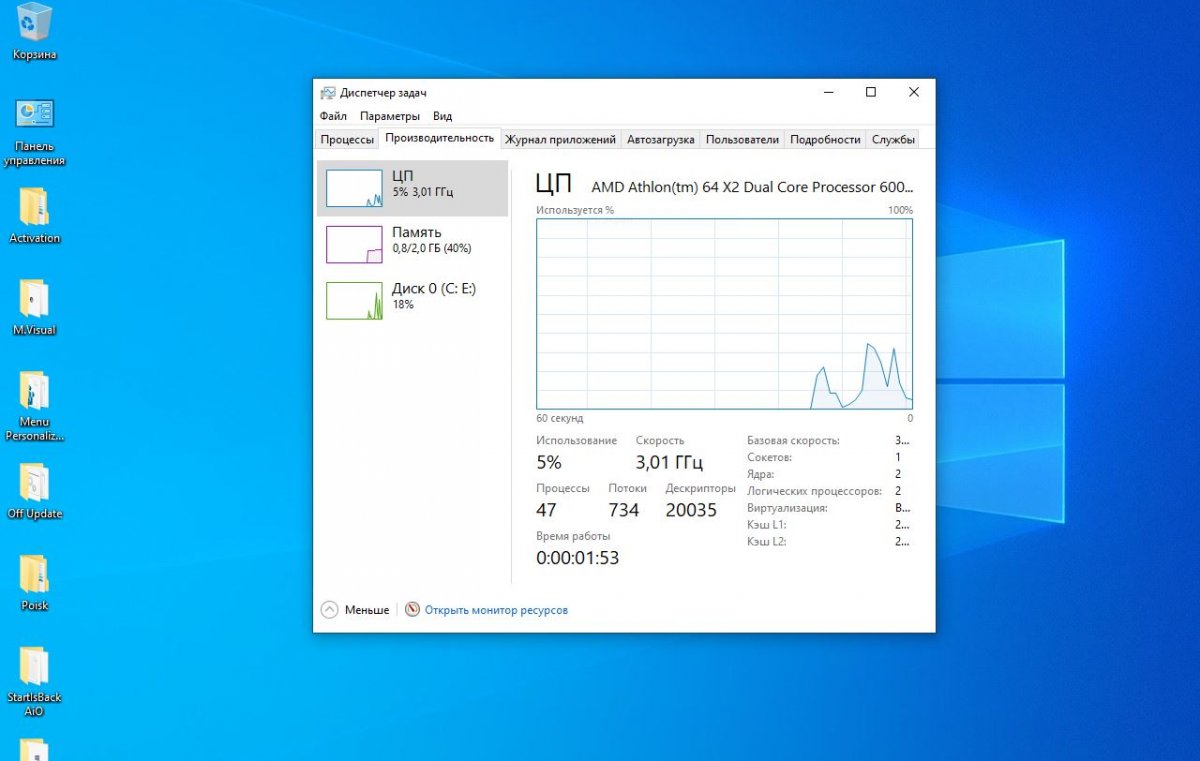The width and height of the screenshot is (1200, 761).
Task: Click the Дескрипторы value 20035
Action: pos(692,510)
